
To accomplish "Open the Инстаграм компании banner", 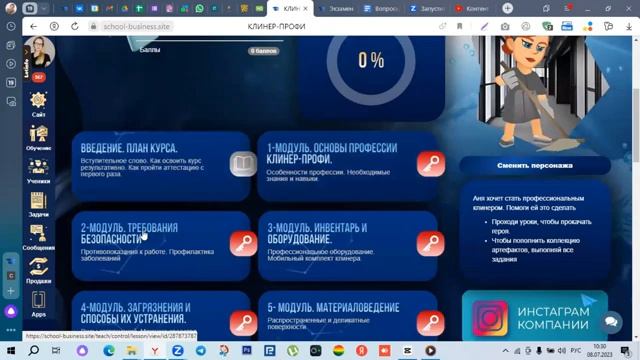I will pyautogui.click(x=535, y=316).
